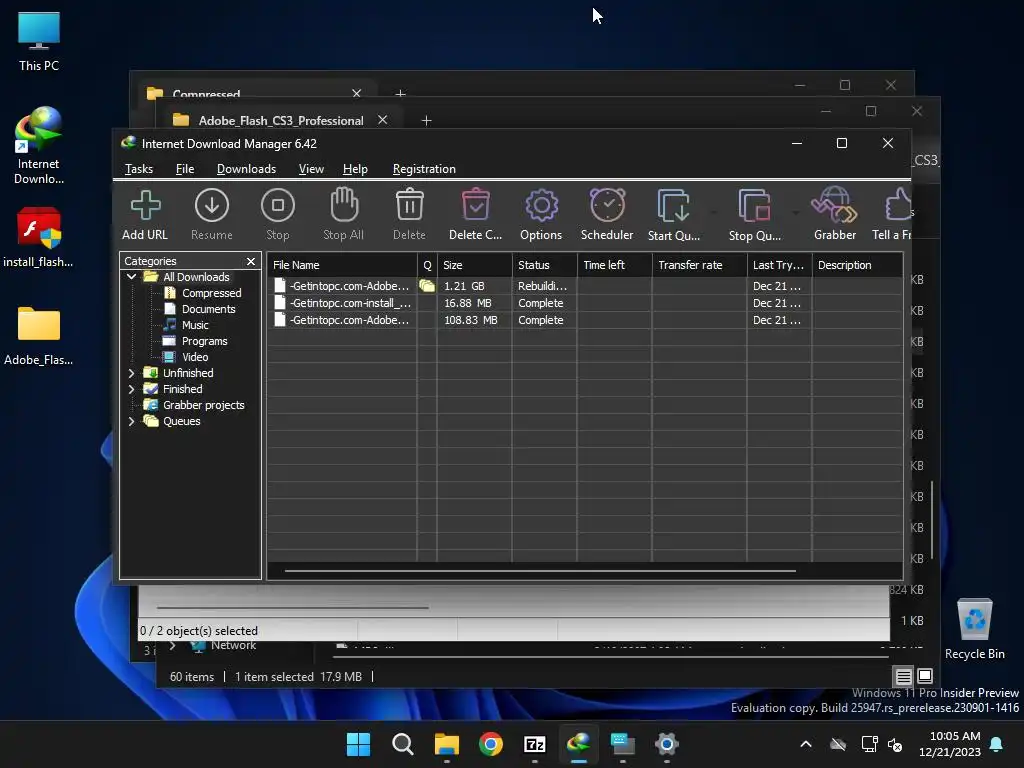
Task: Open the notification bell
Action: (x=997, y=744)
